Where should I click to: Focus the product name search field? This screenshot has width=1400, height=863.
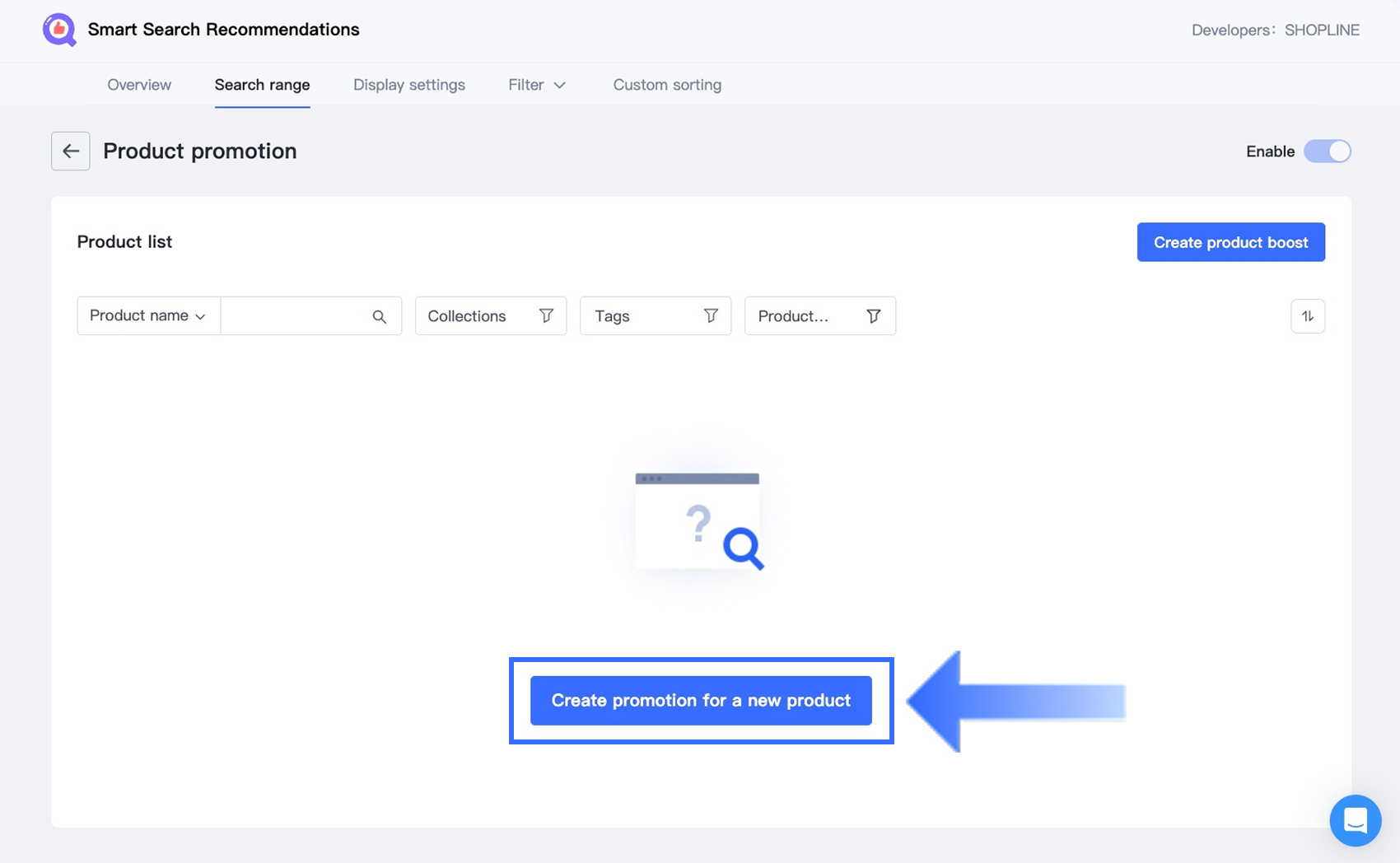(x=294, y=316)
